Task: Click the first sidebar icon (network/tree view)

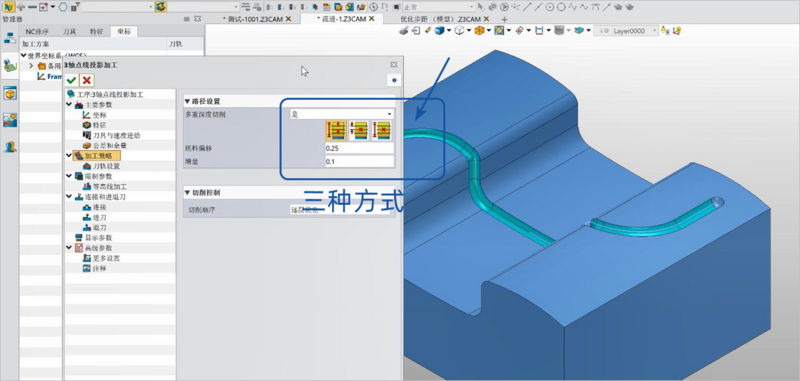Action: point(10,38)
